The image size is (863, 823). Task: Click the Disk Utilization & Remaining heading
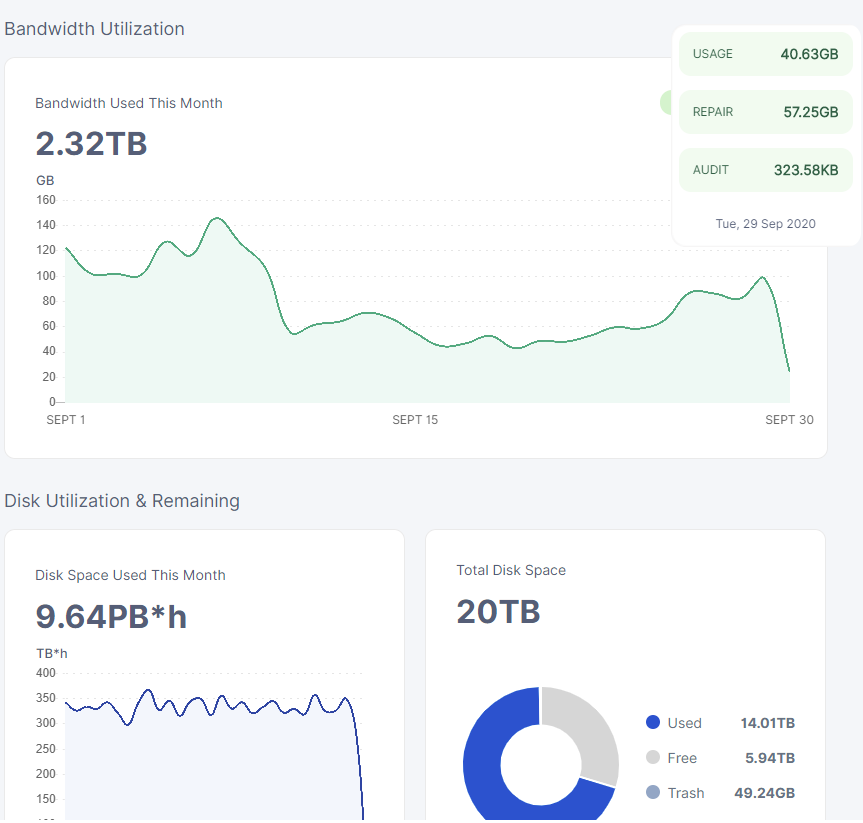(x=122, y=501)
